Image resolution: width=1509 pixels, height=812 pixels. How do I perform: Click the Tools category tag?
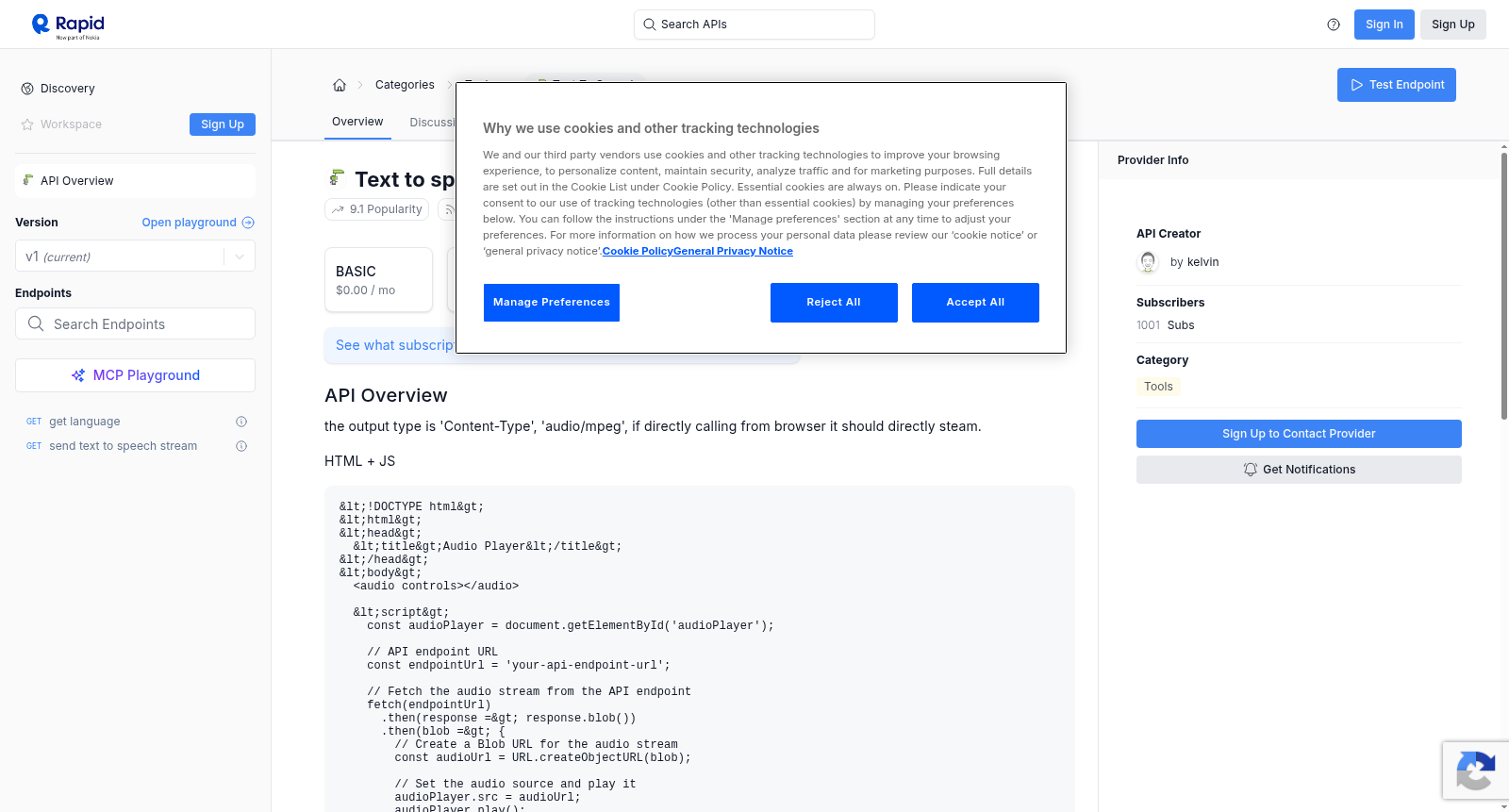point(1158,387)
